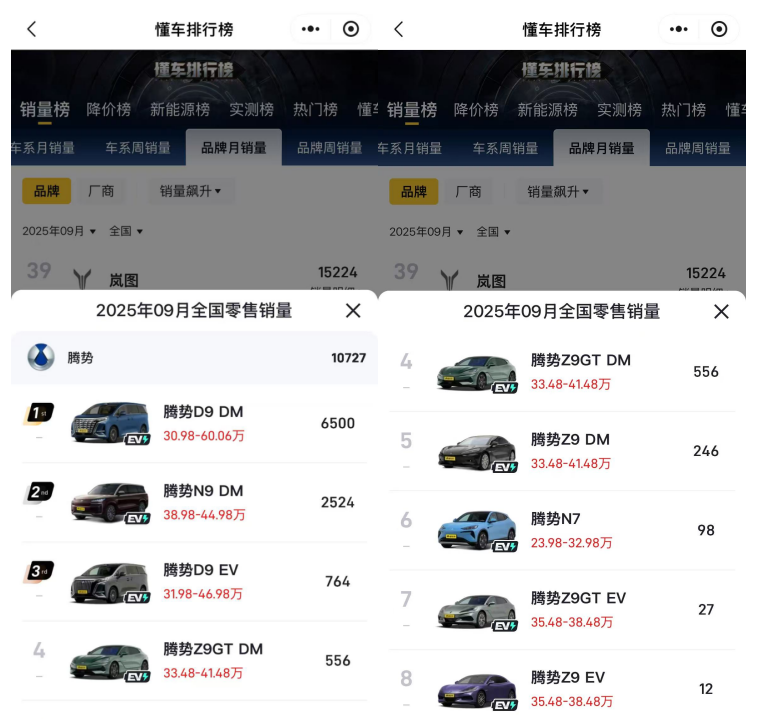
Task: Select the 厂商 filter in the left screen
Action: [101, 191]
